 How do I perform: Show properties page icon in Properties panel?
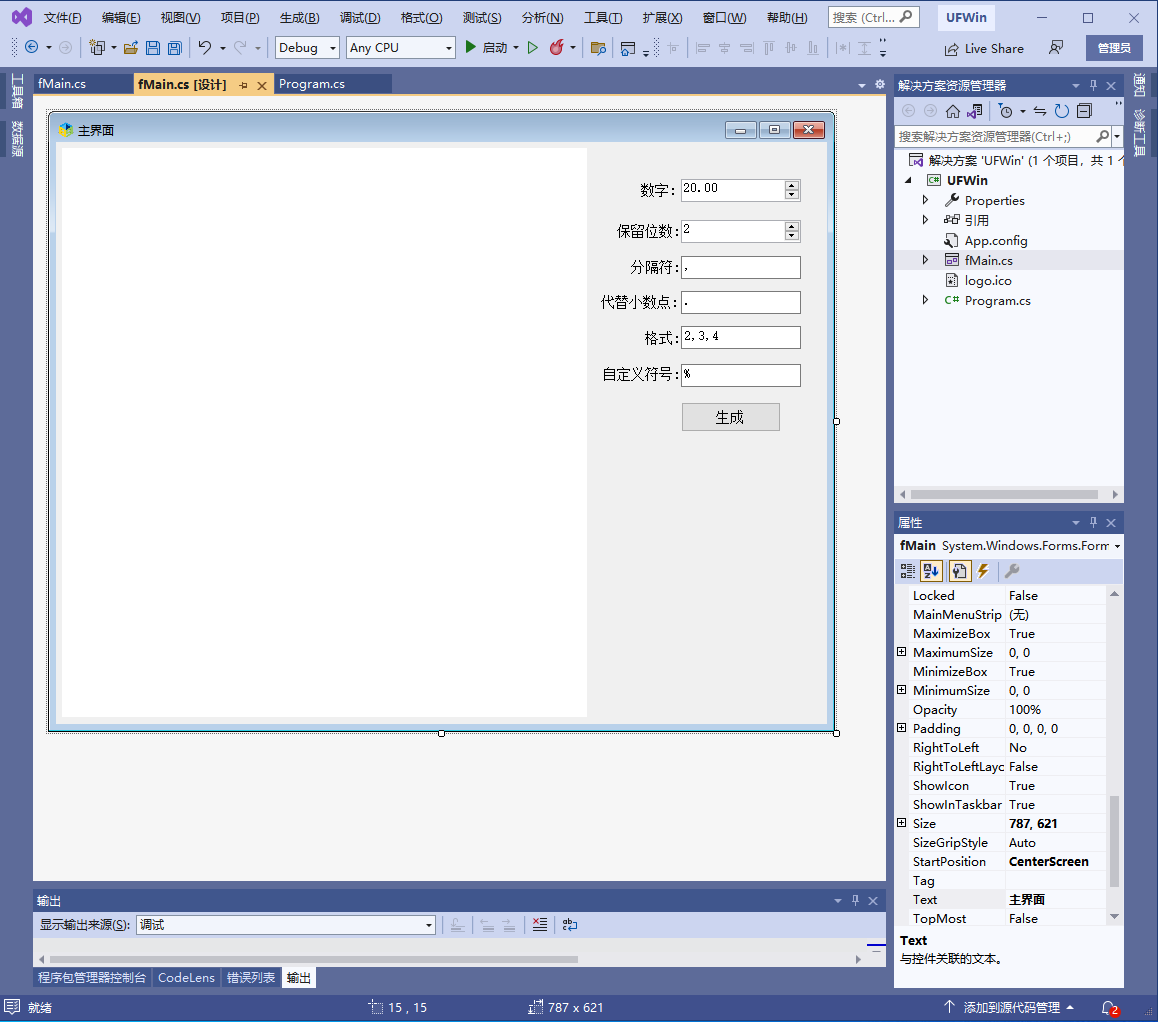tap(959, 571)
